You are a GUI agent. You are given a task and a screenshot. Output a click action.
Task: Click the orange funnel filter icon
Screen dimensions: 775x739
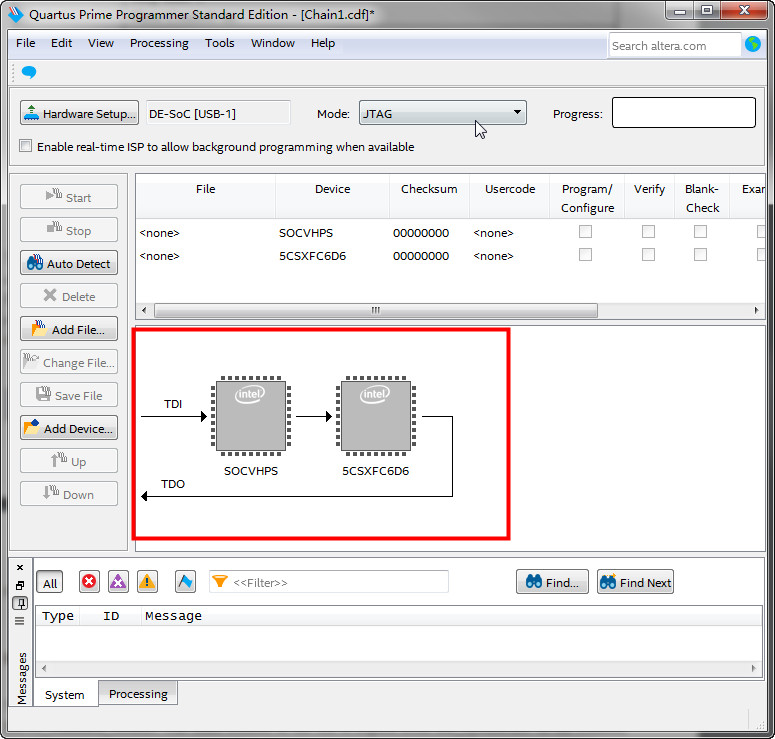pyautogui.click(x=220, y=581)
